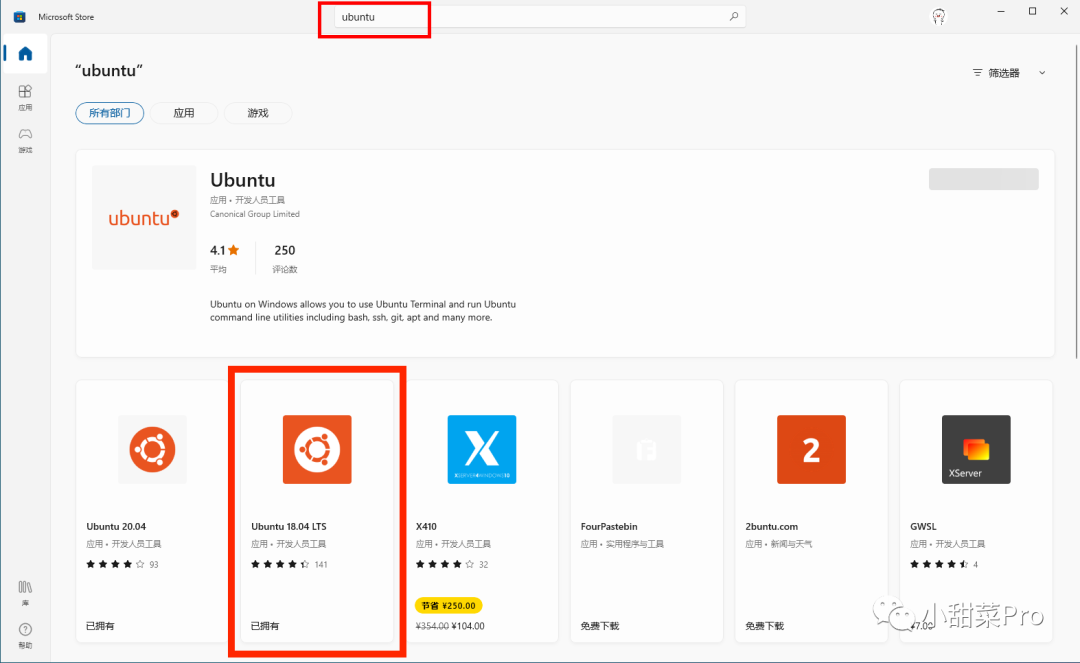This screenshot has width=1080, height=663.
Task: Click the FourPastebin title text
Action: [x=609, y=527]
